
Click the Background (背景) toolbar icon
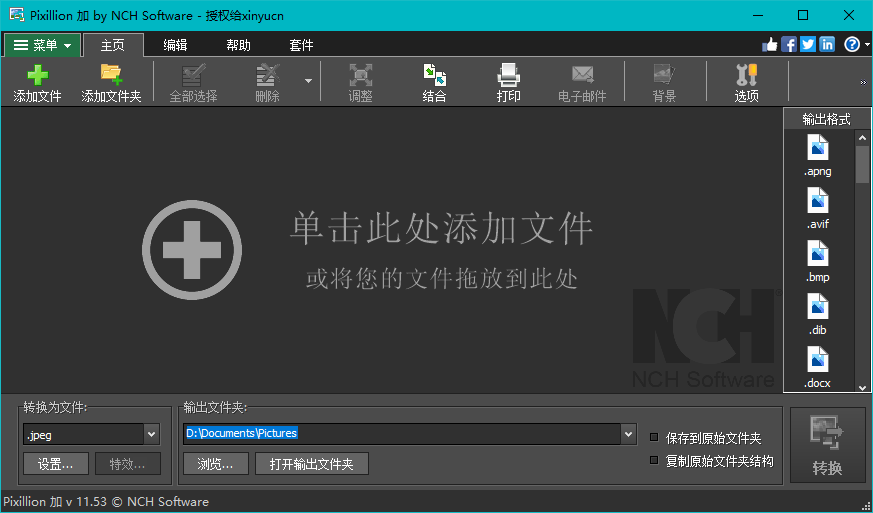pyautogui.click(x=664, y=83)
